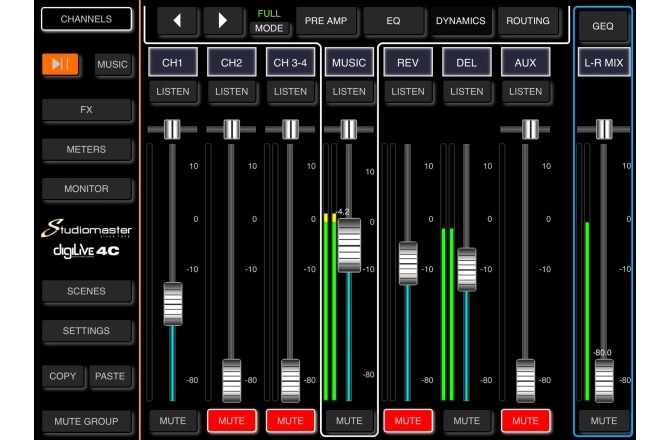This screenshot has width=672, height=440.
Task: Click the MUSIC channel pan knob
Action: [348, 129]
